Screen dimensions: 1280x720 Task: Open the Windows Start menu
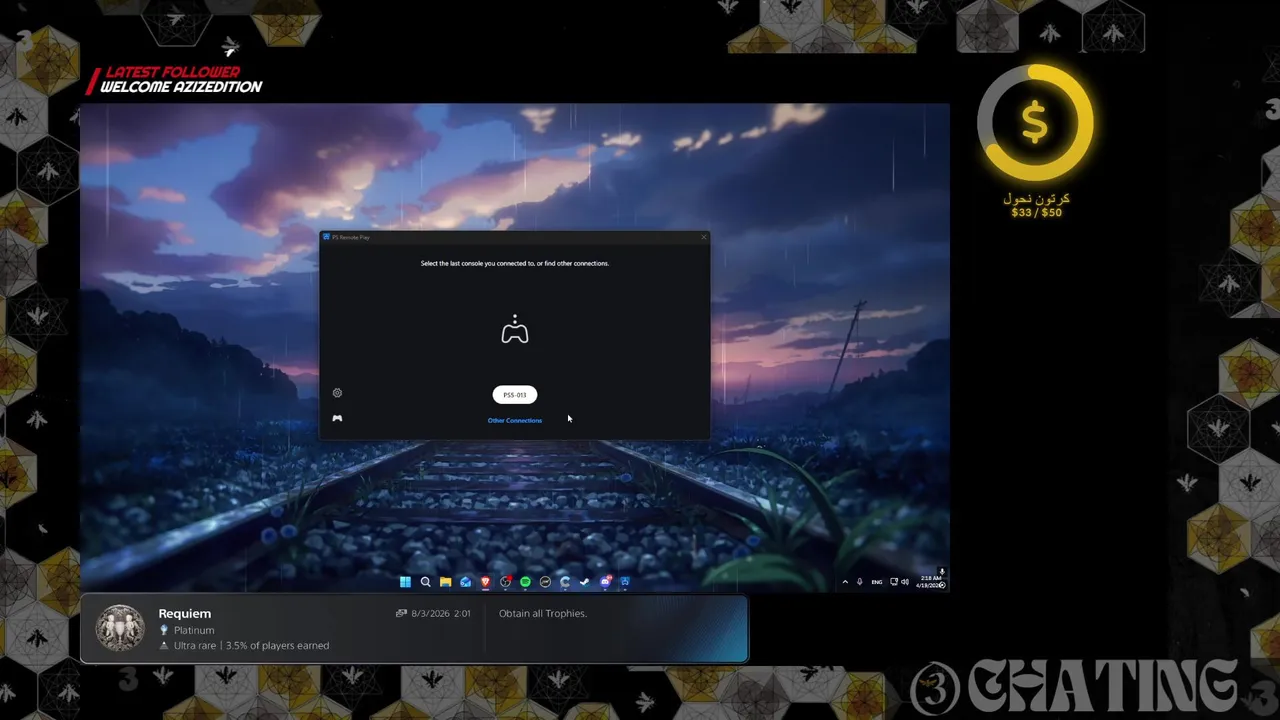pos(405,582)
